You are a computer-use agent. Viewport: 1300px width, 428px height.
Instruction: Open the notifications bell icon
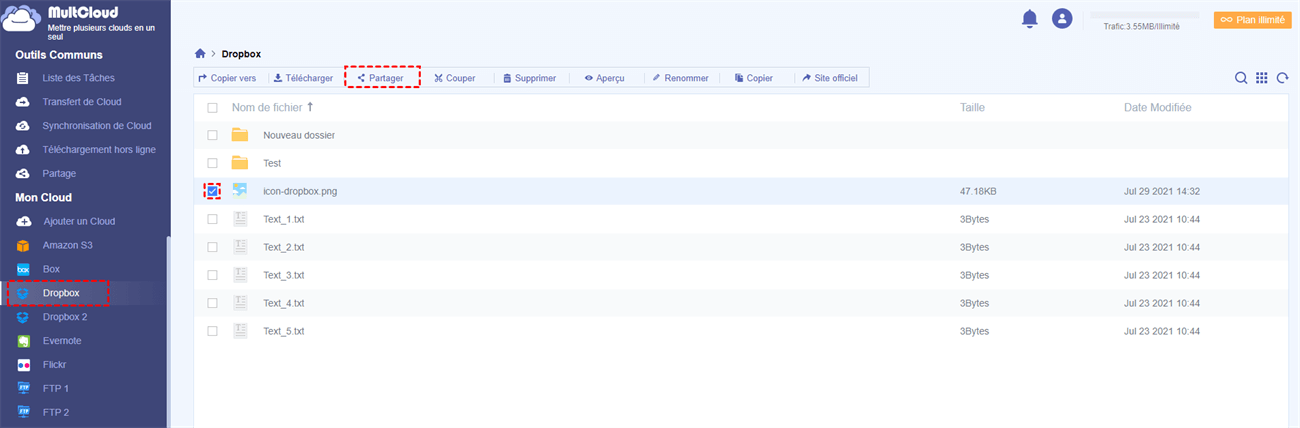[x=1029, y=19]
